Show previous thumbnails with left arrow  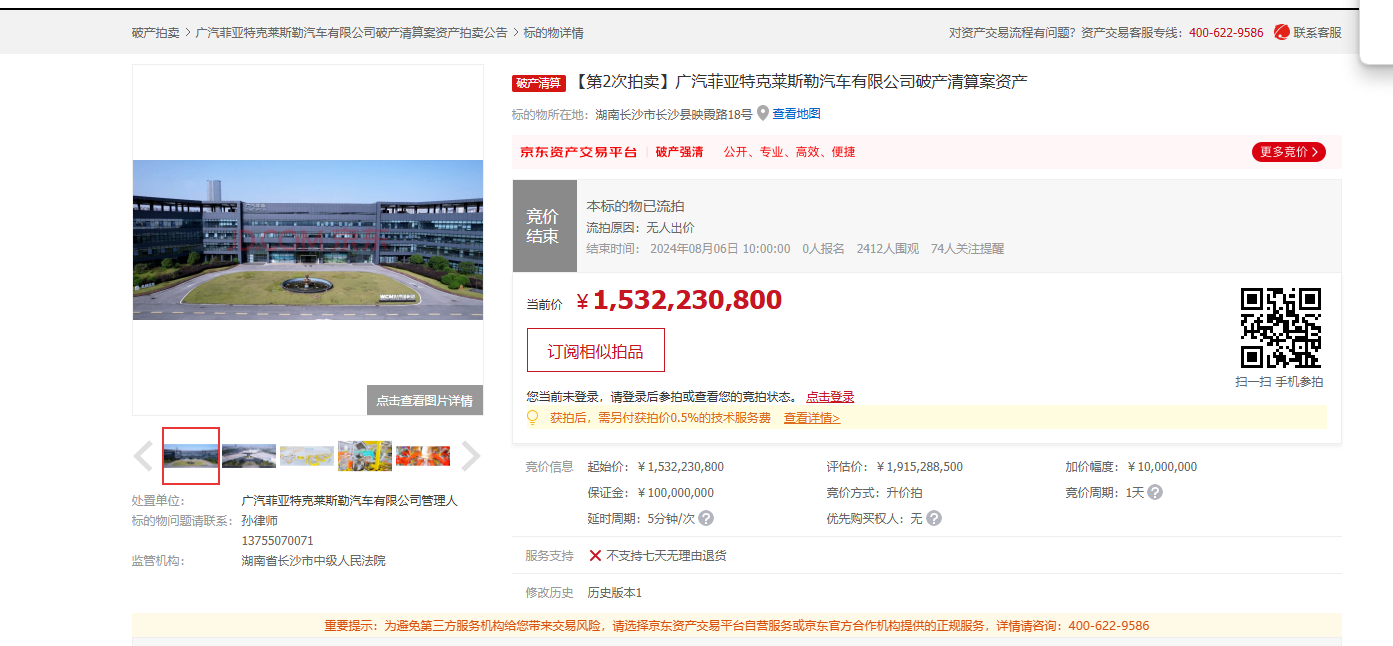click(x=143, y=456)
